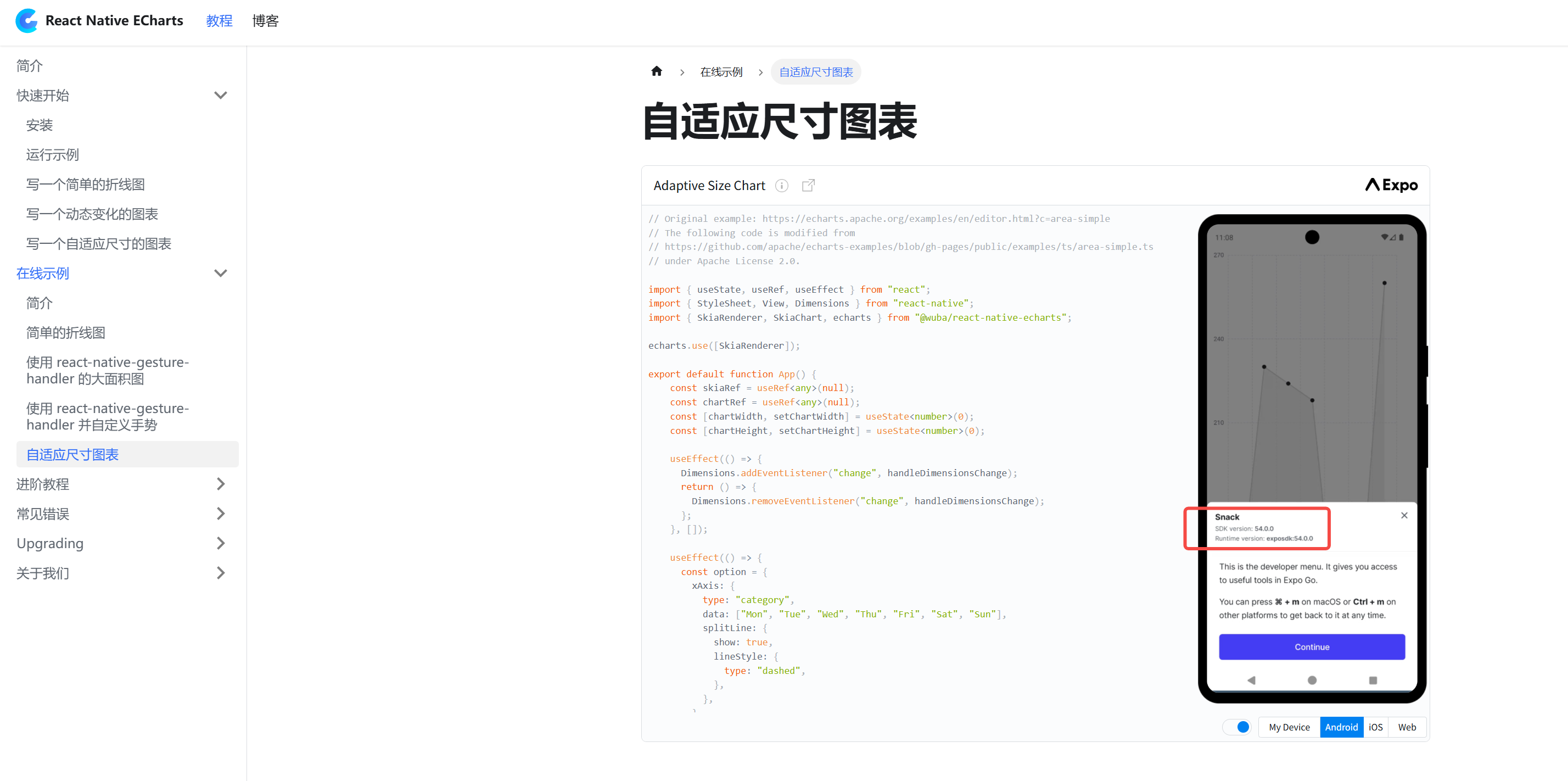Open the 进阶教程 sidebar category label

[x=43, y=484]
